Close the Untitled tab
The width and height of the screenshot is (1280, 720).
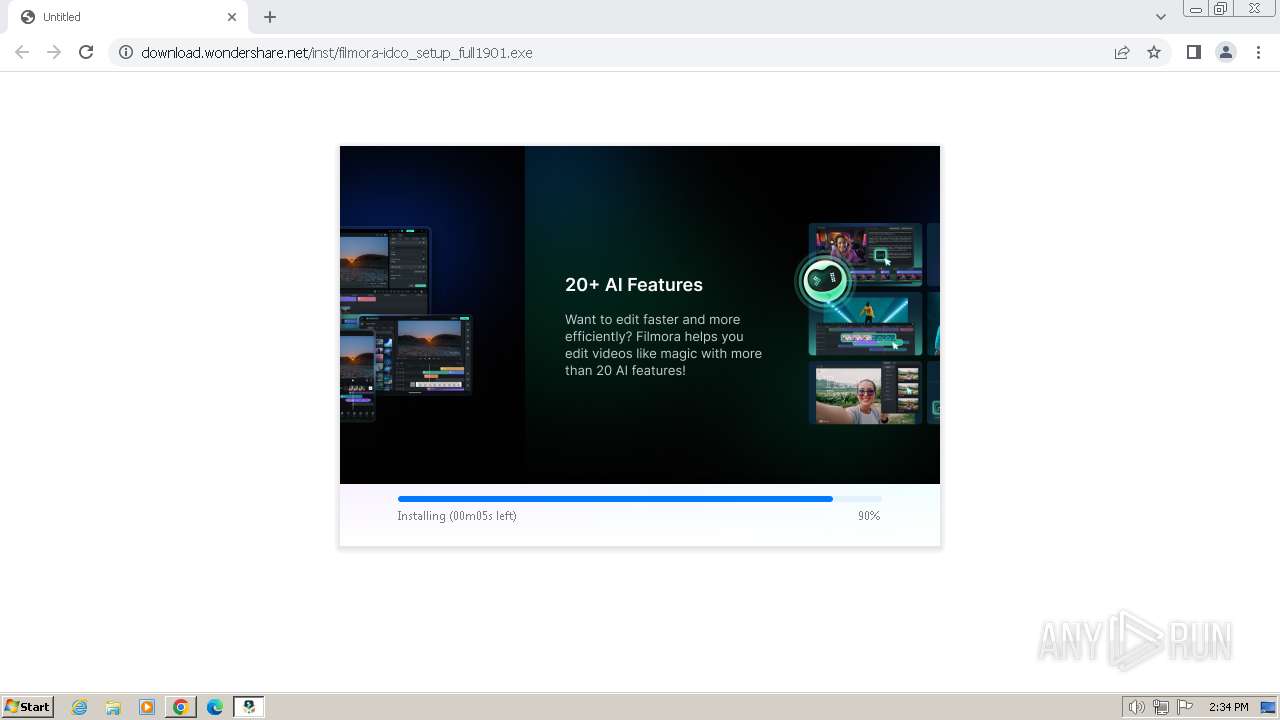(x=232, y=17)
